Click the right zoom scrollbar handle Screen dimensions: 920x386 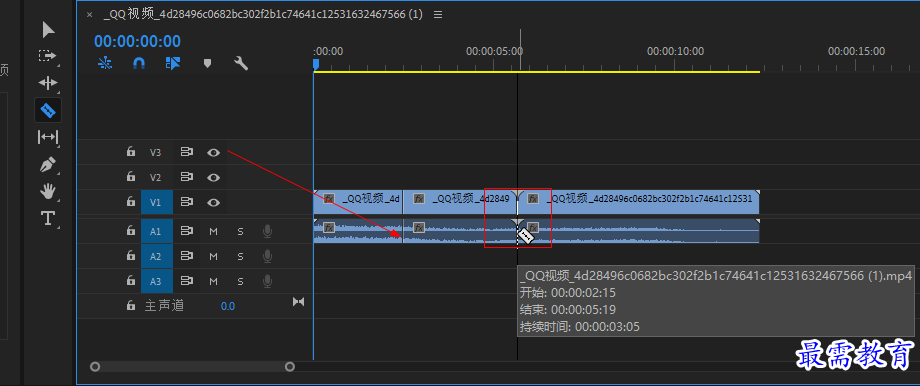coord(290,367)
